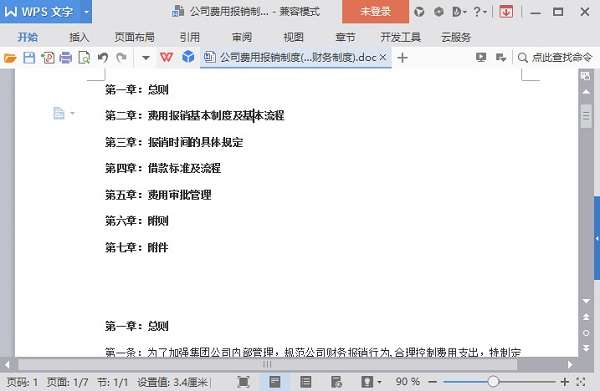This screenshot has height=391, width=600.
Task: Switch to outline view in status bar
Action: click(305, 382)
